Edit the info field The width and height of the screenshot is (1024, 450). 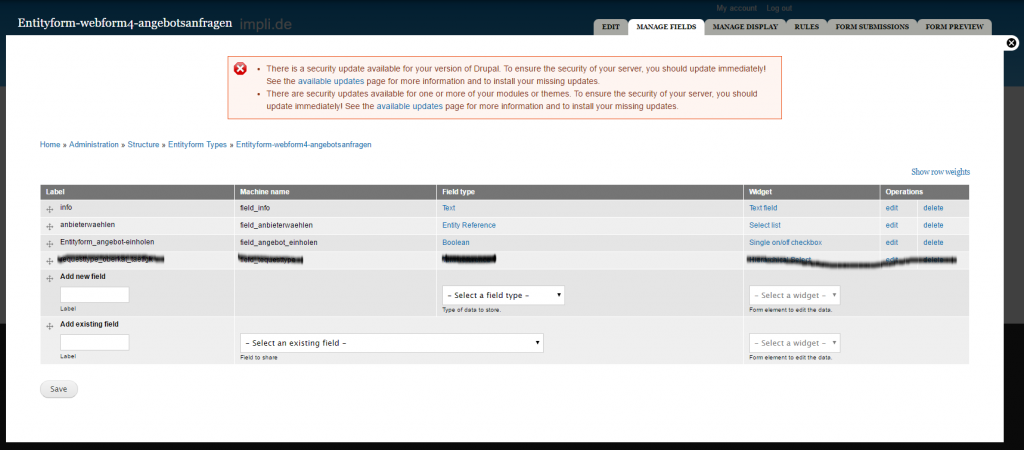(891, 208)
